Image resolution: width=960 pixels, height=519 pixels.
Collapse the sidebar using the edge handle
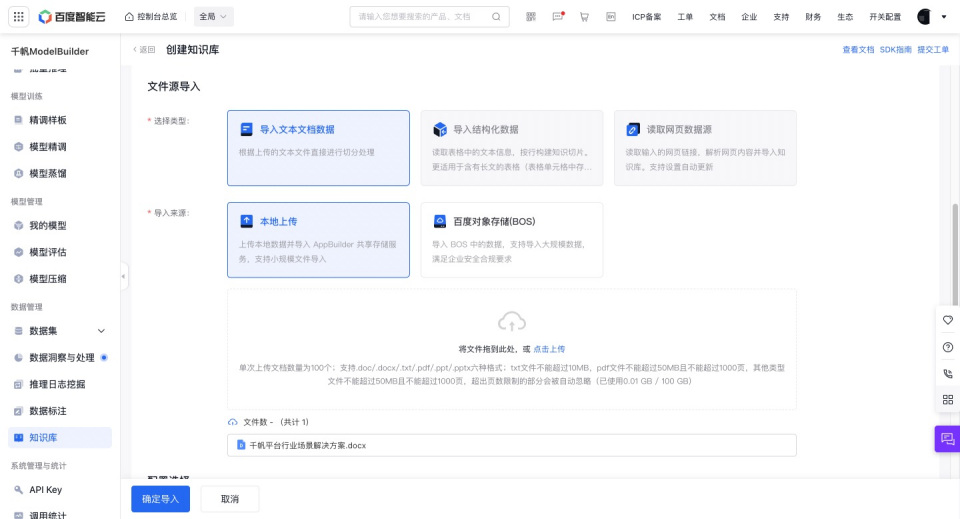124,276
